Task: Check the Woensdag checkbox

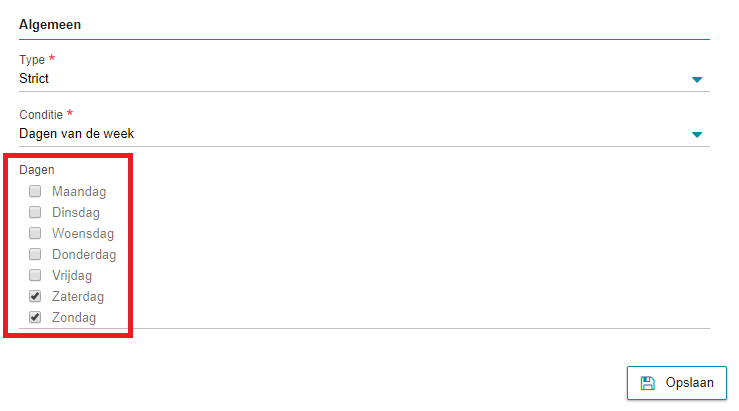Action: pos(35,233)
